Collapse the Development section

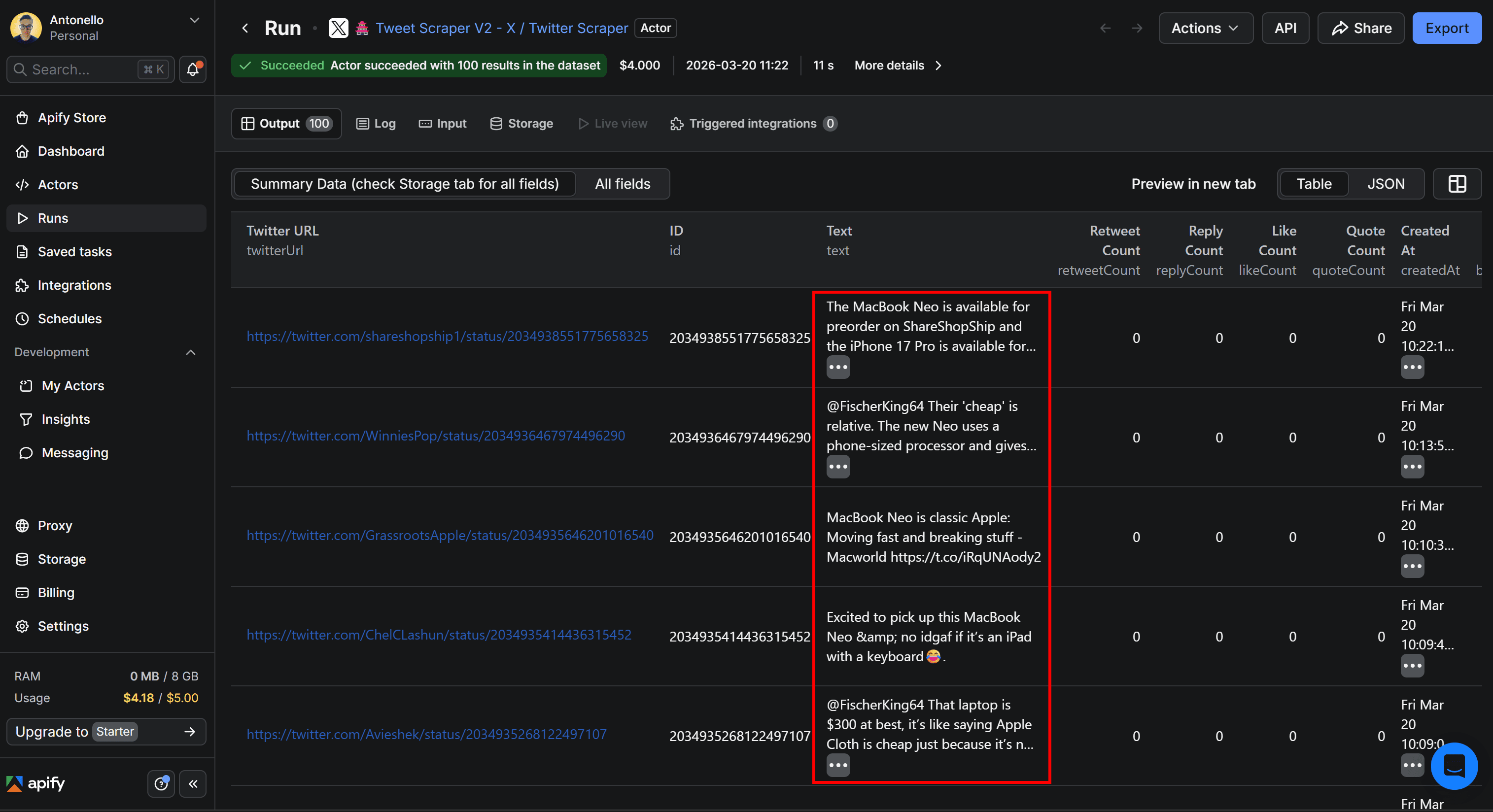point(190,352)
